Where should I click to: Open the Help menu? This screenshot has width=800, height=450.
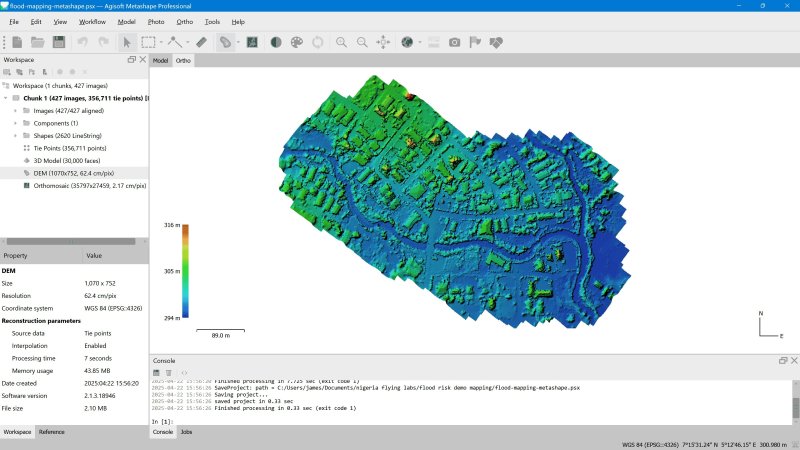pyautogui.click(x=238, y=22)
